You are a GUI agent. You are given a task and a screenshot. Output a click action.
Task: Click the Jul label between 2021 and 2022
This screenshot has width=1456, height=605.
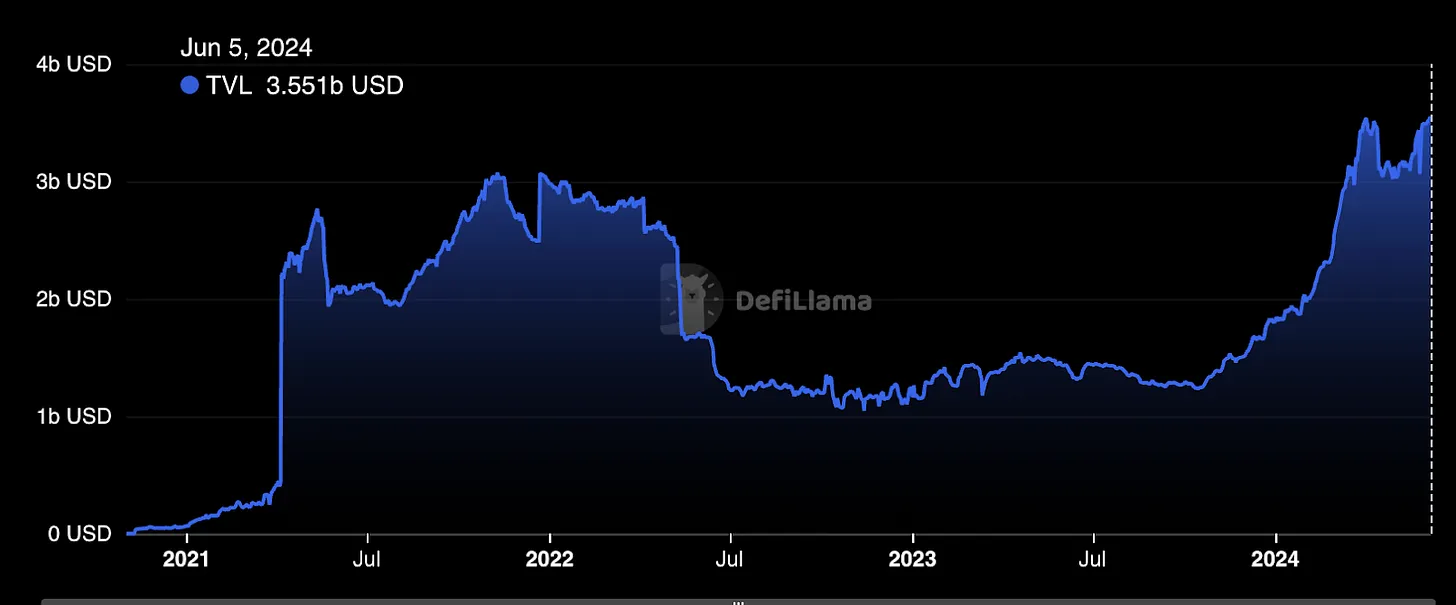click(368, 559)
